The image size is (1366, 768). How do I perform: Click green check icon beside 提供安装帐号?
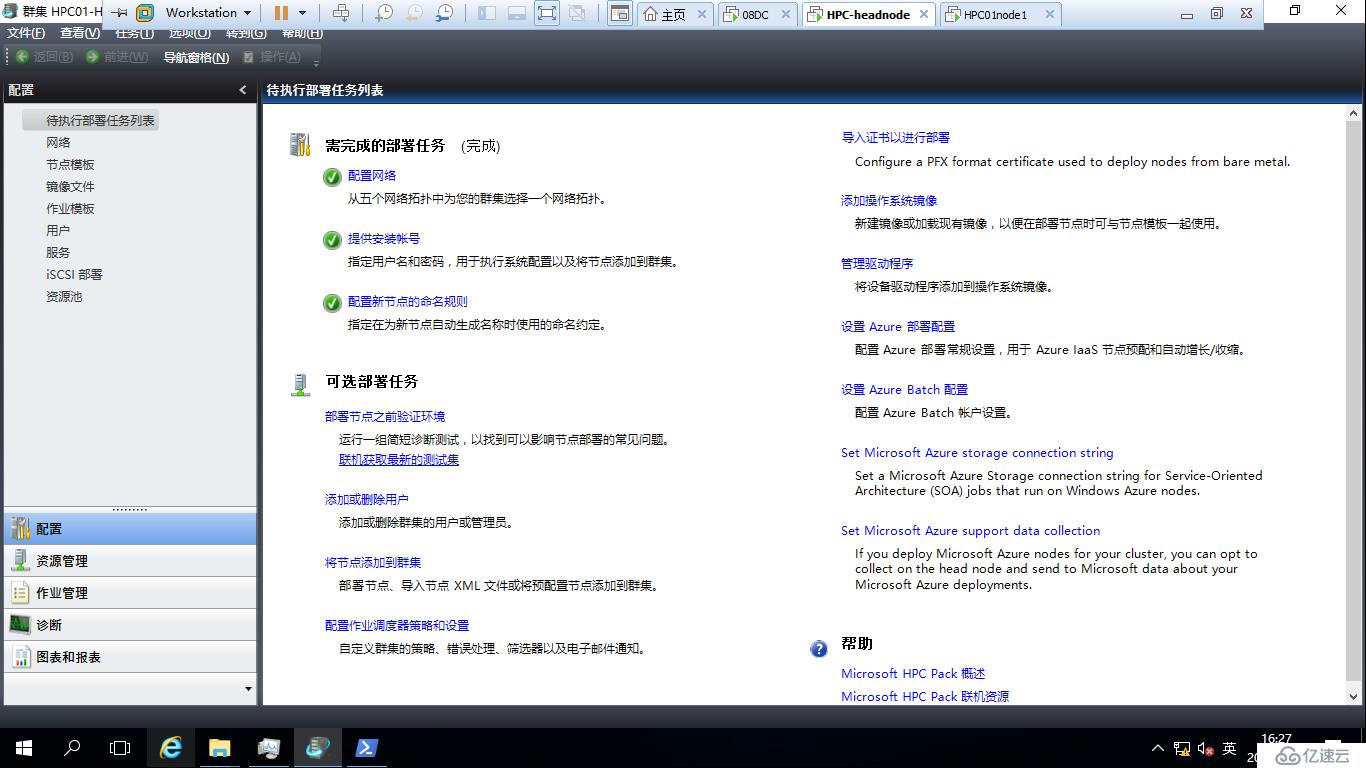332,240
